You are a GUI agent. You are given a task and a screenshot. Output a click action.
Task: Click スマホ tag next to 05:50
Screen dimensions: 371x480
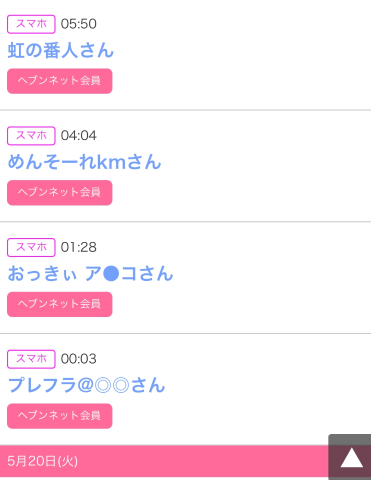coord(31,24)
